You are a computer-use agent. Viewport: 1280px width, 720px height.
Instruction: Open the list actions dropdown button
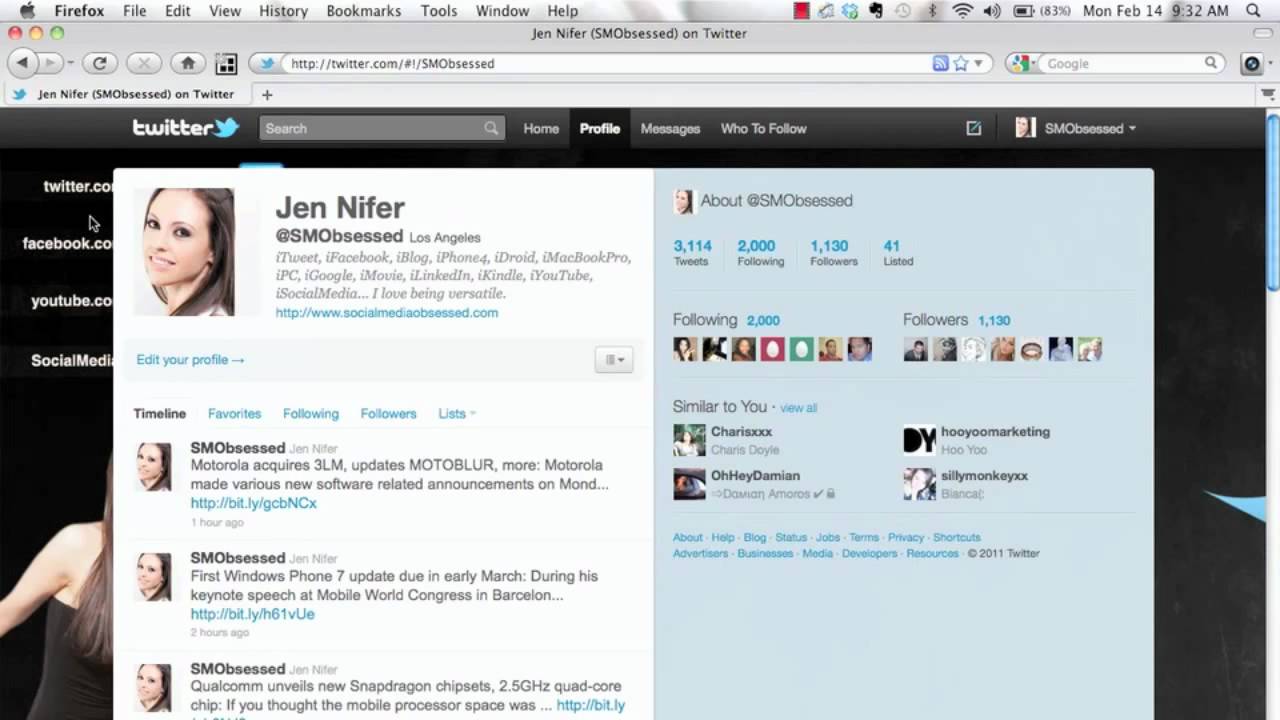point(613,360)
